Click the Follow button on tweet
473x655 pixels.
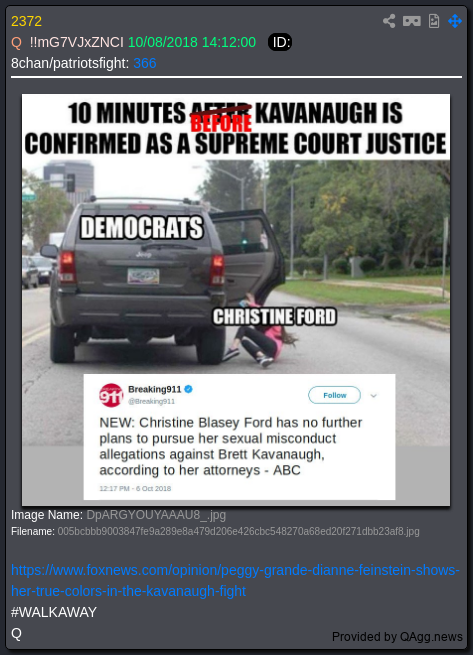coord(334,395)
